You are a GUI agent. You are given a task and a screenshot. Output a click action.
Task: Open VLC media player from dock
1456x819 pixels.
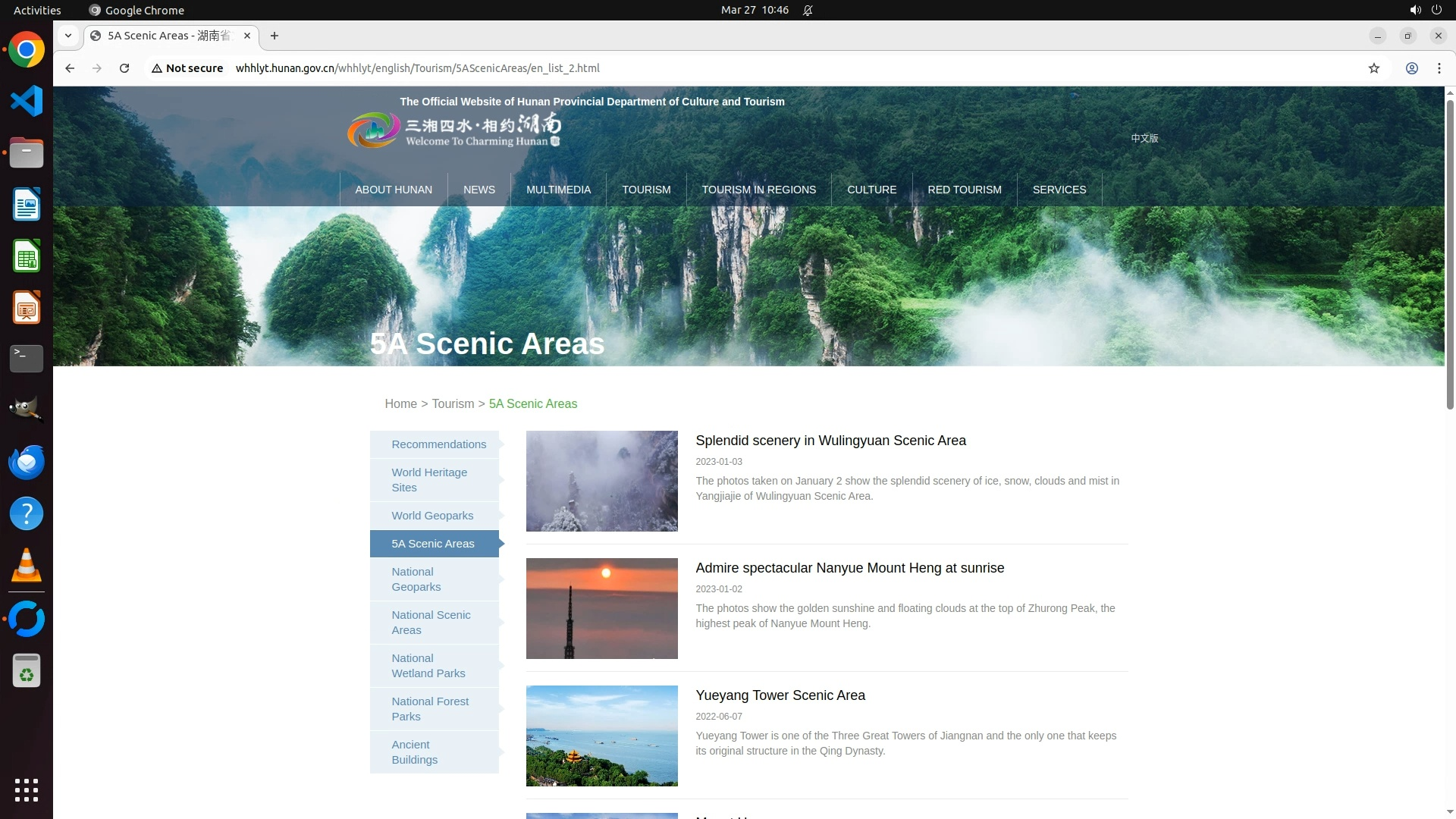pos(27,566)
